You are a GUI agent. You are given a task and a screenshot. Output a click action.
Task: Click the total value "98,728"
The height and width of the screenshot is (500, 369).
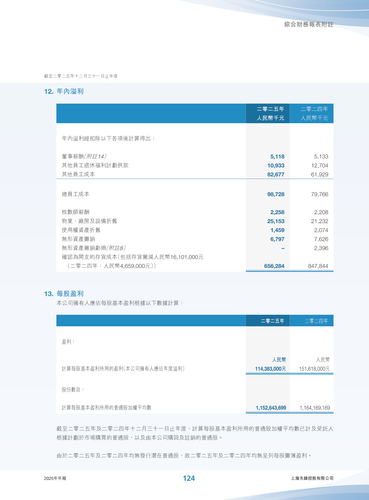[x=276, y=194]
